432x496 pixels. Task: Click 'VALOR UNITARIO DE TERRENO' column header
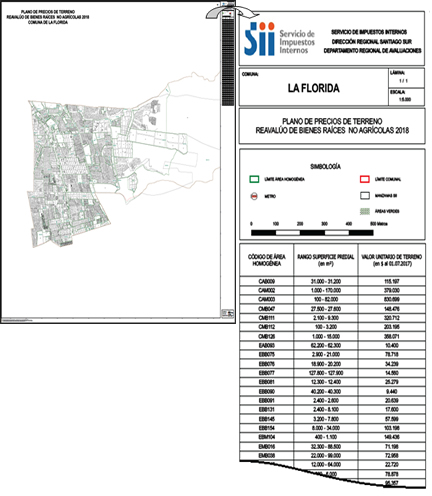(392, 260)
